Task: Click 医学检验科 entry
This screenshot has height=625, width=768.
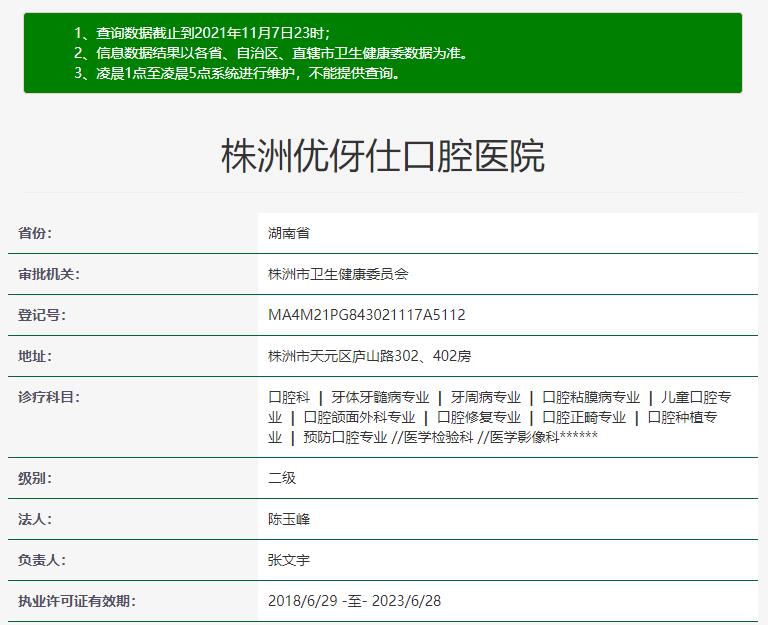Action: tap(438, 437)
